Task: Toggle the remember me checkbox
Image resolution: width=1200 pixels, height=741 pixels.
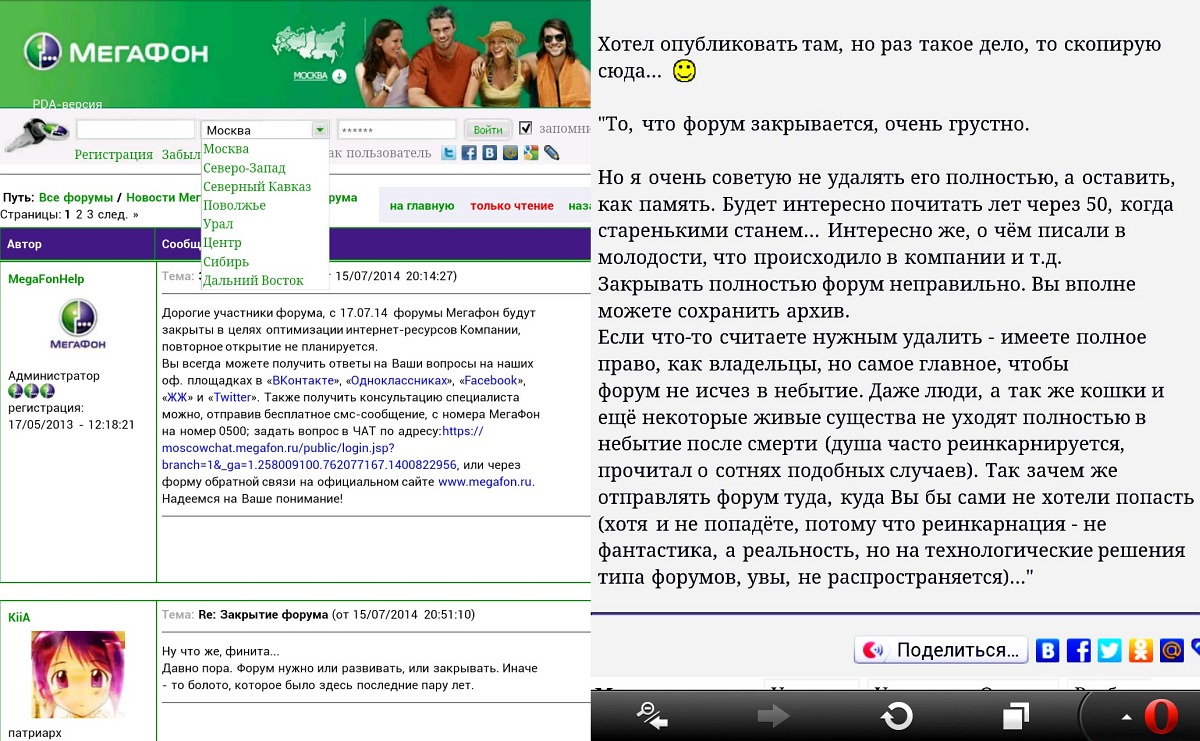Action: 526,128
